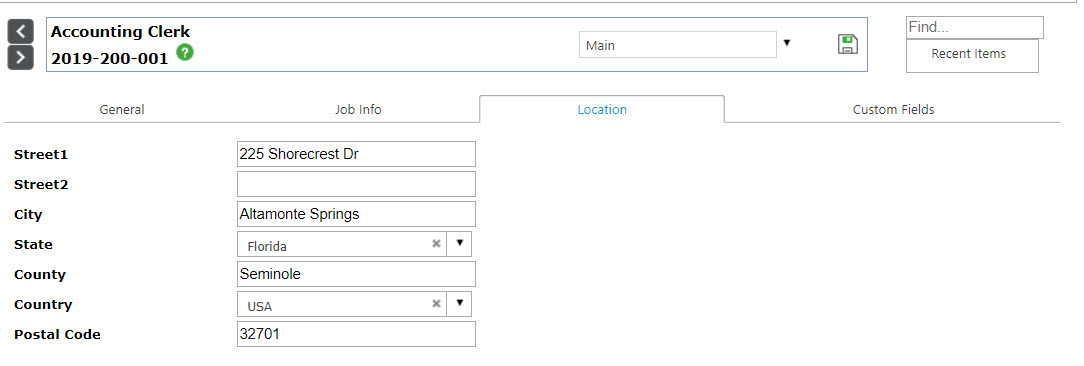
Task: Click the State label
Action: point(33,244)
